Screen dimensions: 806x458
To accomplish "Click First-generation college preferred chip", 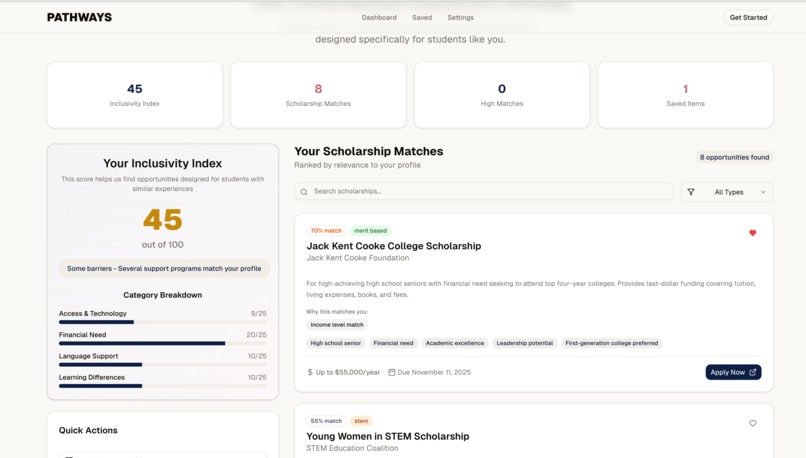I will tap(611, 343).
